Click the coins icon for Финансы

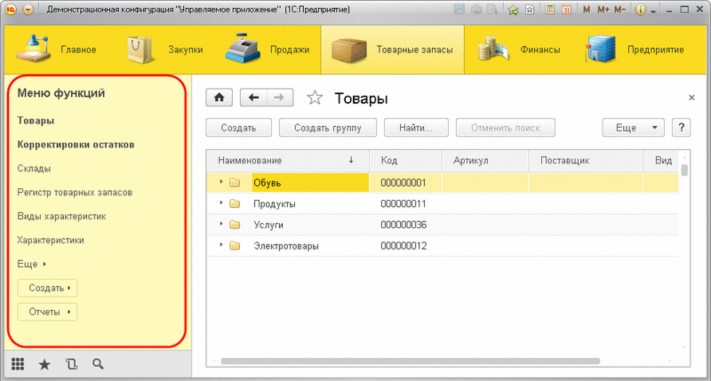coord(493,49)
